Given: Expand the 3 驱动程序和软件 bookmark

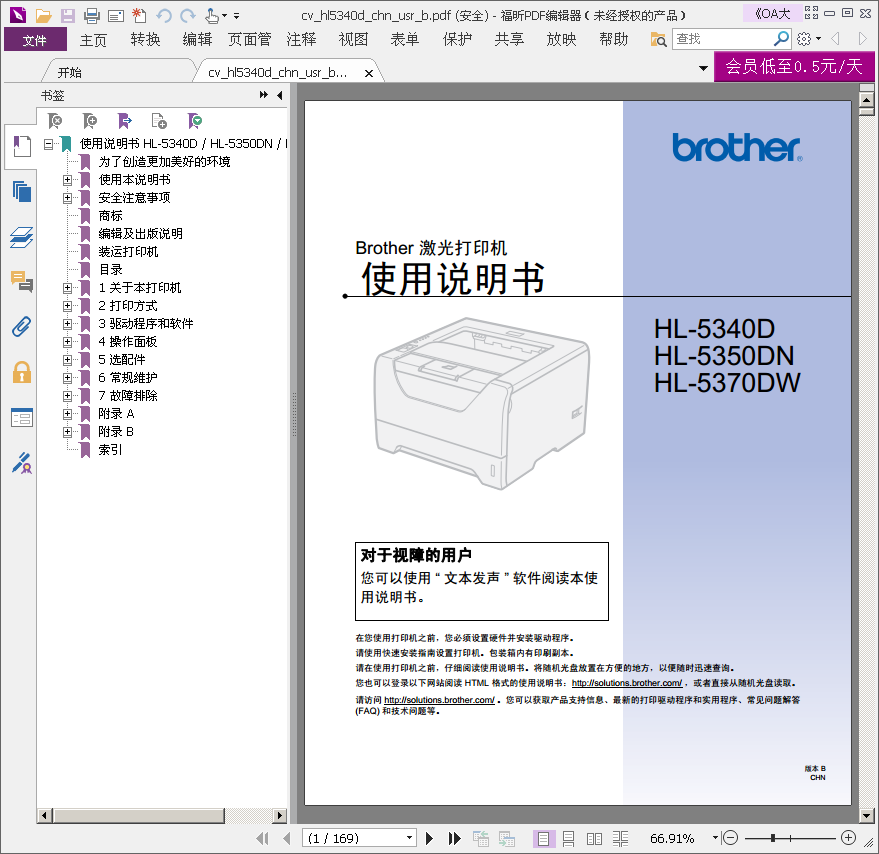Looking at the screenshot, I should point(67,324).
